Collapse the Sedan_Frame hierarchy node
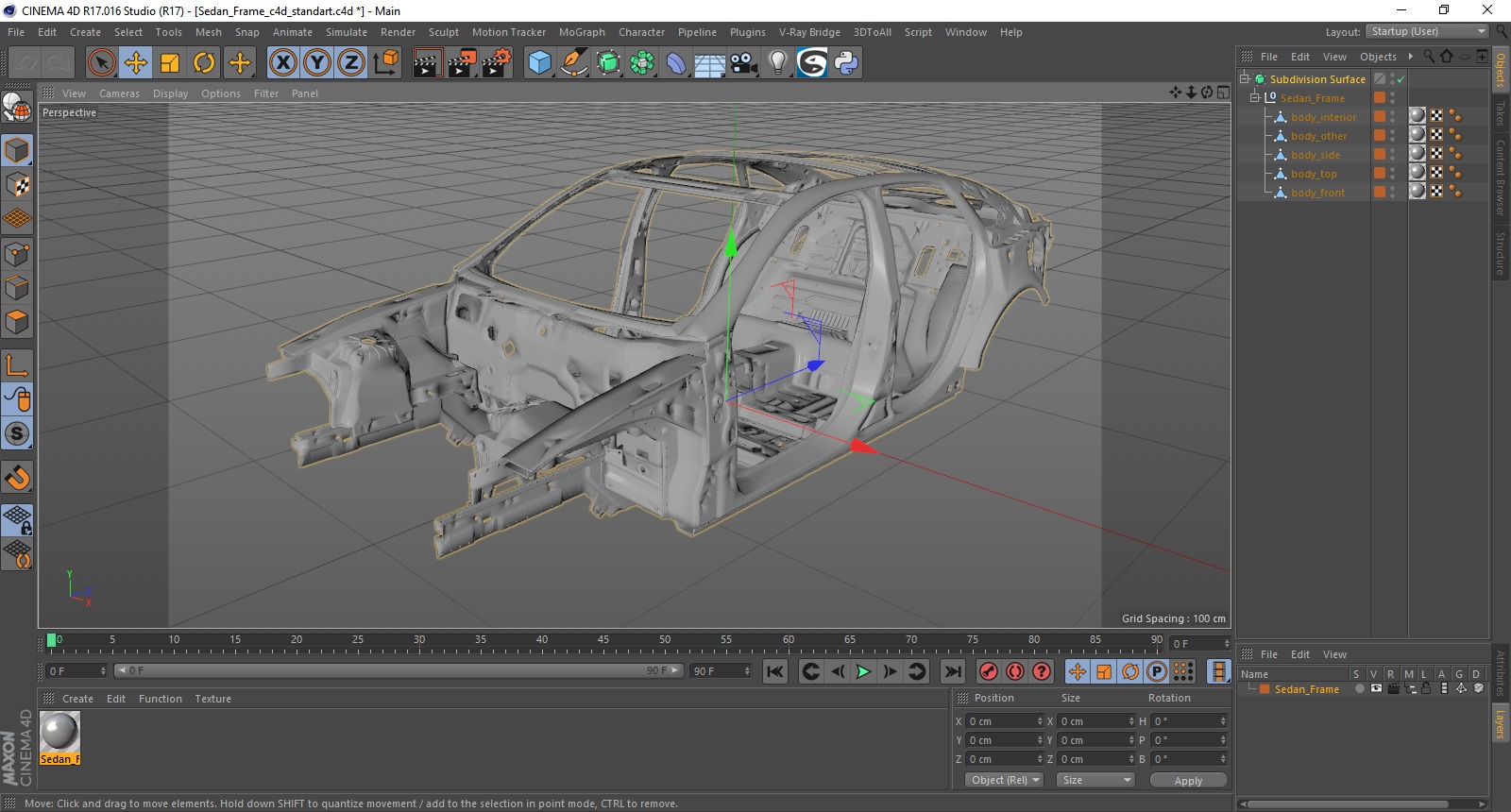 tap(1255, 97)
